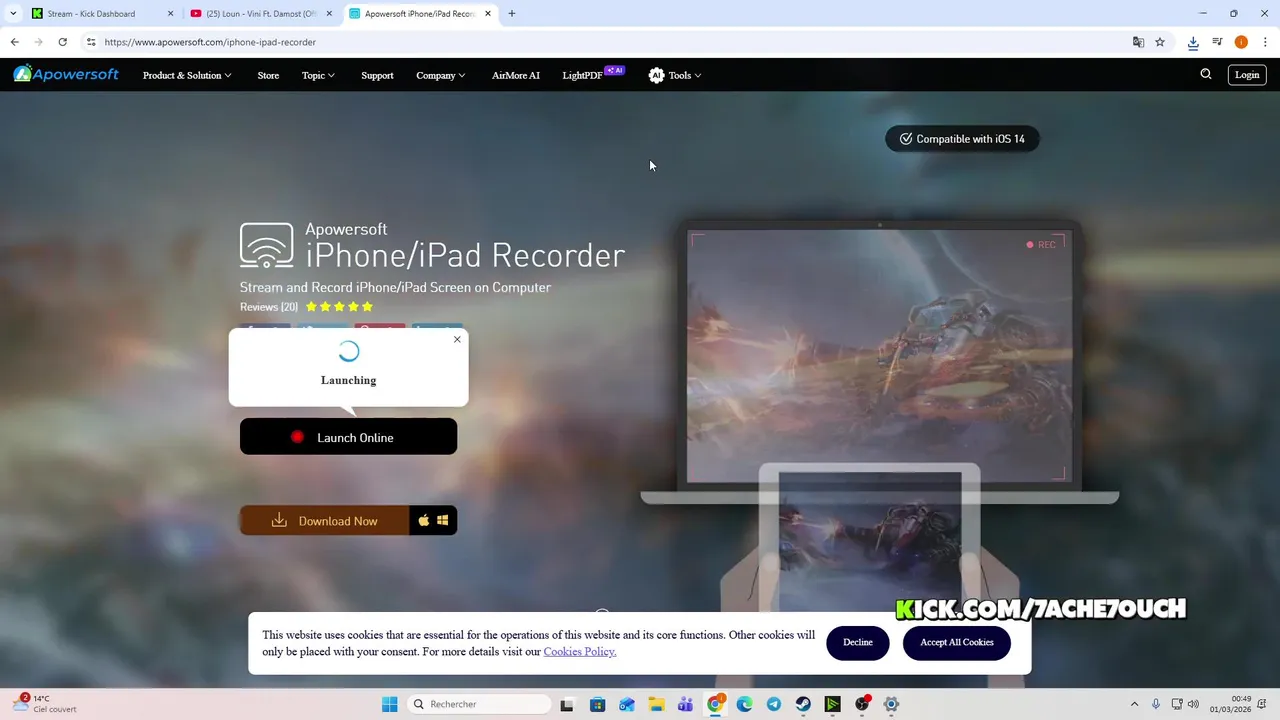The image size is (1280, 720).
Task: Click the microphone icon in system tray
Action: tap(1156, 704)
